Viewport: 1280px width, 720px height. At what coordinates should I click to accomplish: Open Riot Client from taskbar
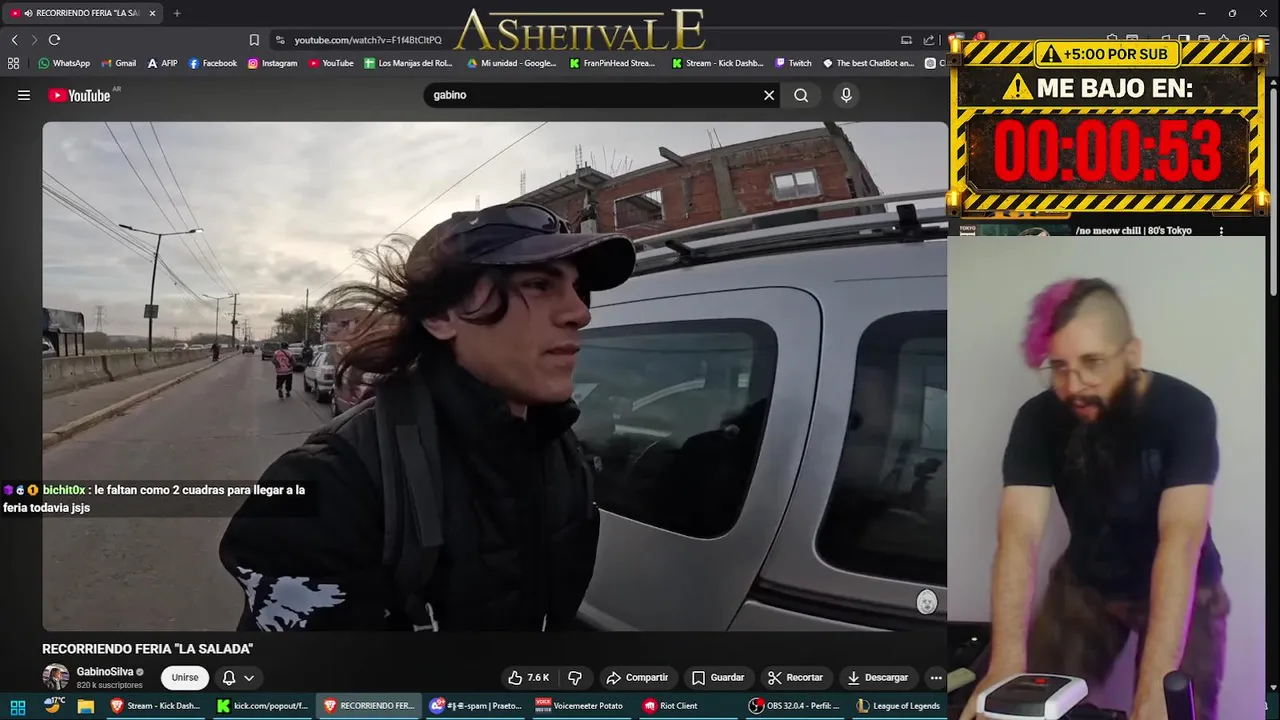(x=689, y=706)
